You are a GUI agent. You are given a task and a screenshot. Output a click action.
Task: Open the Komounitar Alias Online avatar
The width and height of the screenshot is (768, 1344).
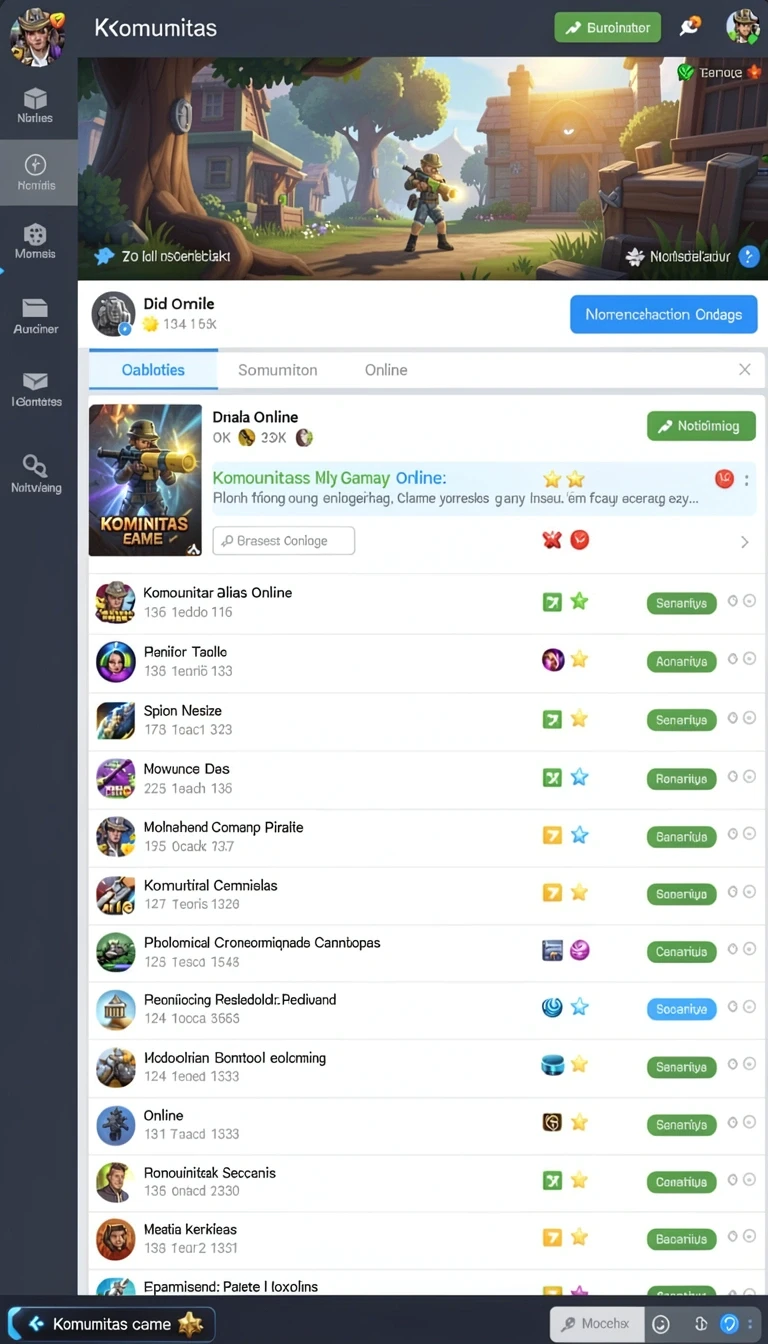(x=115, y=602)
